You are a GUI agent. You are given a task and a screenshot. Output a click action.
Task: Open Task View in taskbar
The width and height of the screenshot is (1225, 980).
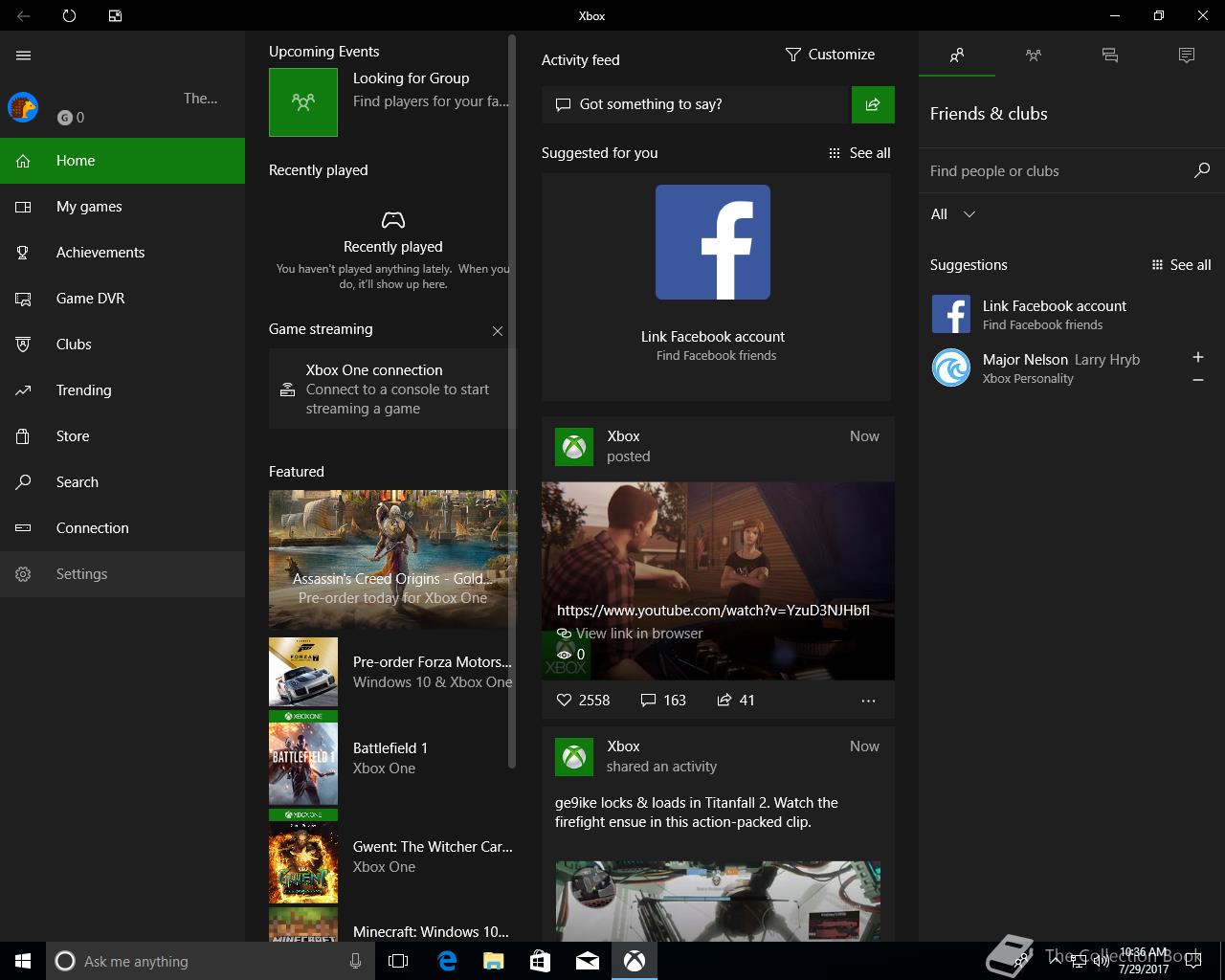click(398, 961)
